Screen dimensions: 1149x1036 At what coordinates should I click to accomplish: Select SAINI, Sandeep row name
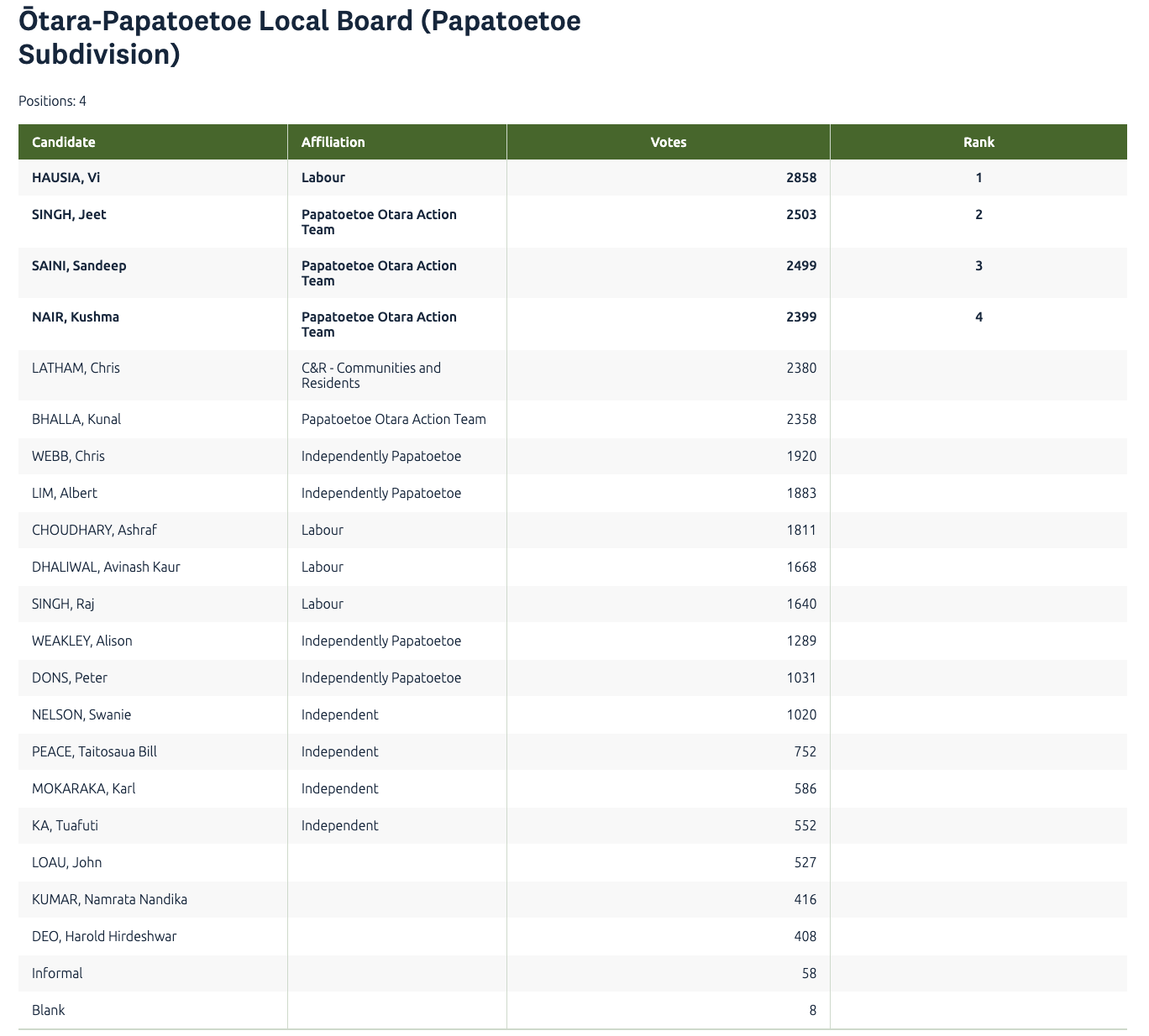click(79, 265)
